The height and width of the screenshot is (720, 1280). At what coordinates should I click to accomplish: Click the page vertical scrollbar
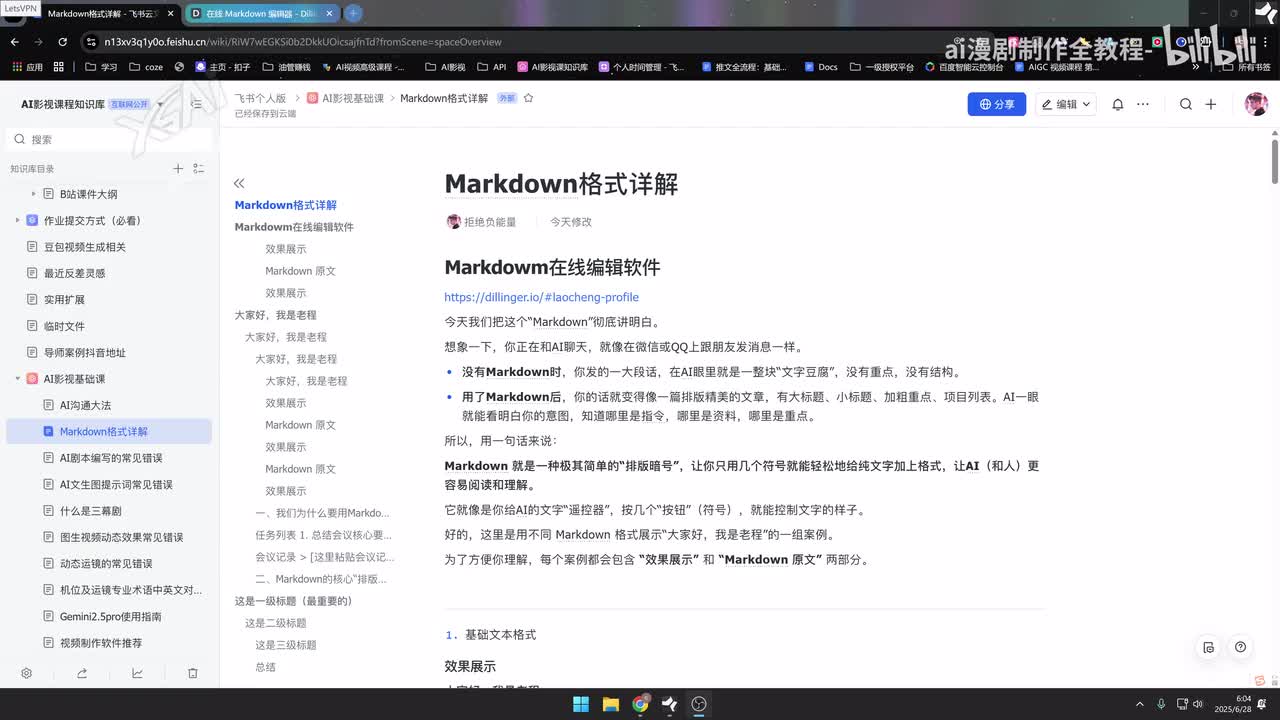pos(1275,160)
